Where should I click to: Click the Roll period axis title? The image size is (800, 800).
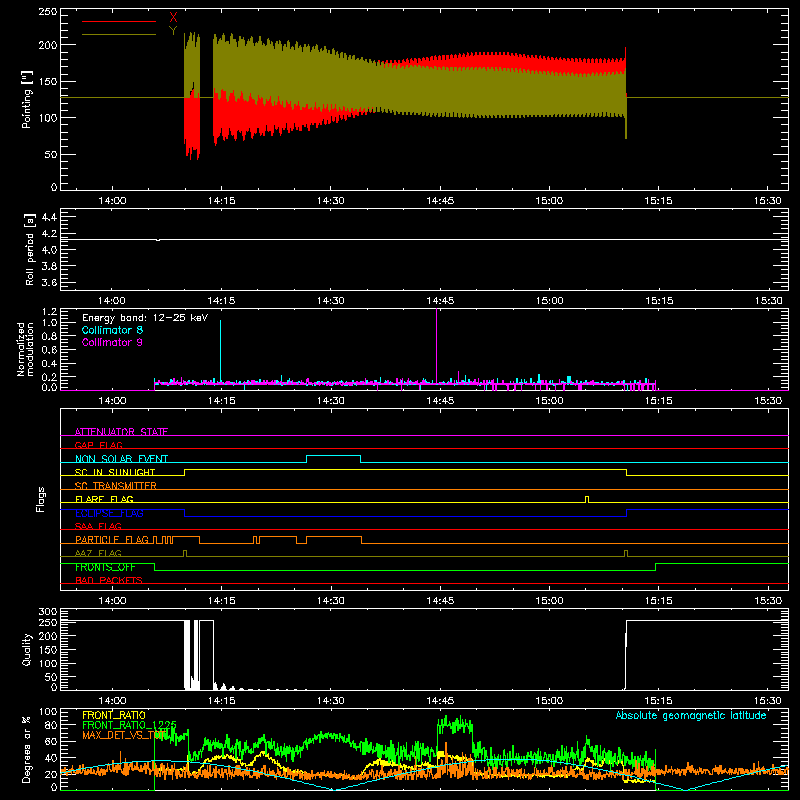click(x=30, y=249)
